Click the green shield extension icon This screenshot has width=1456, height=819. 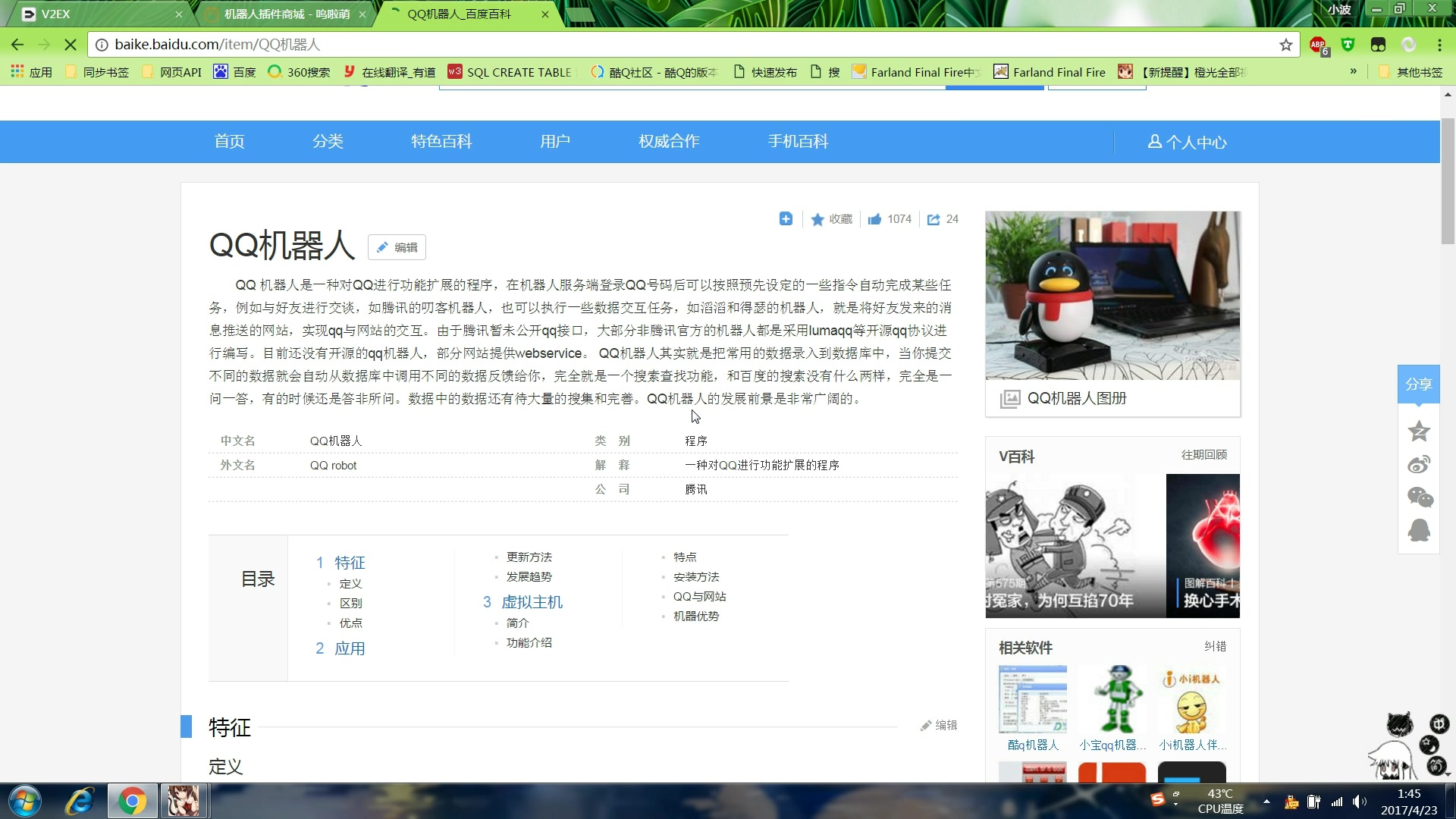click(x=1348, y=45)
